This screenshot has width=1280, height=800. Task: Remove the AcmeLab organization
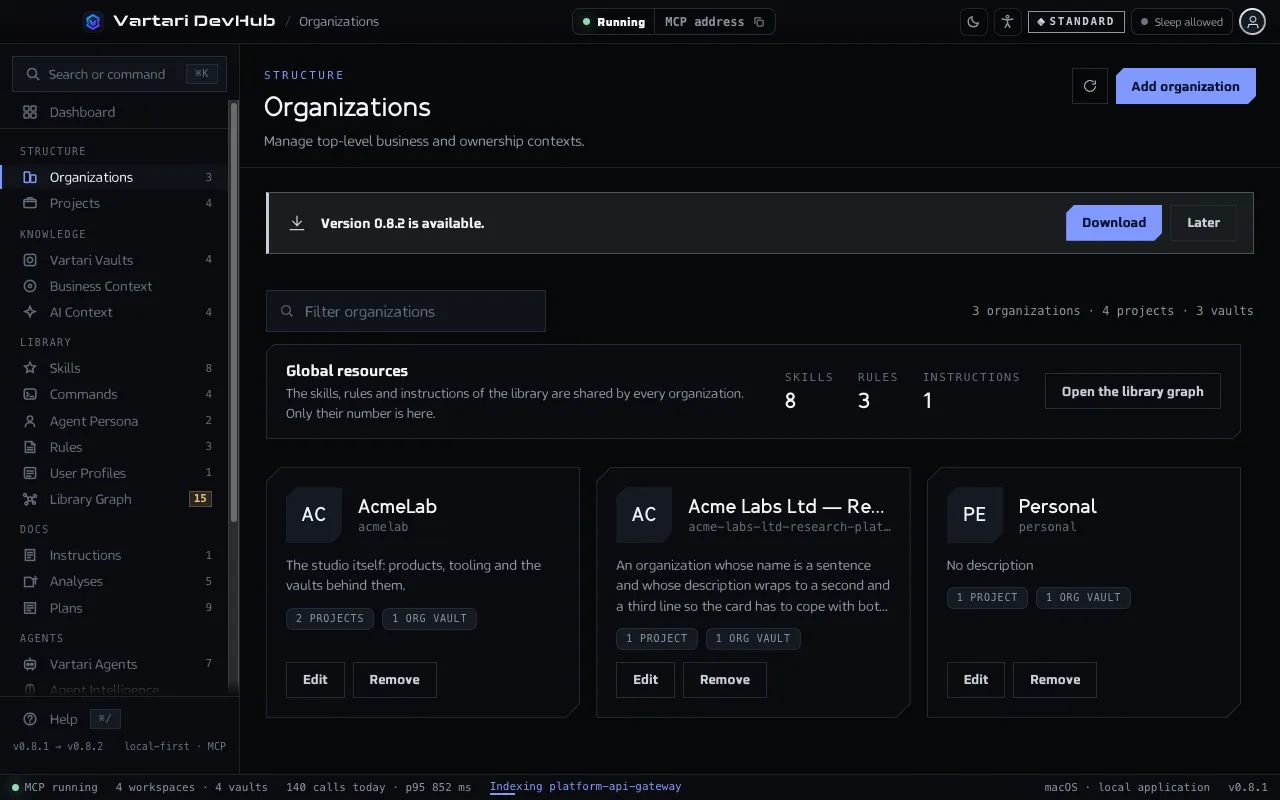[394, 680]
